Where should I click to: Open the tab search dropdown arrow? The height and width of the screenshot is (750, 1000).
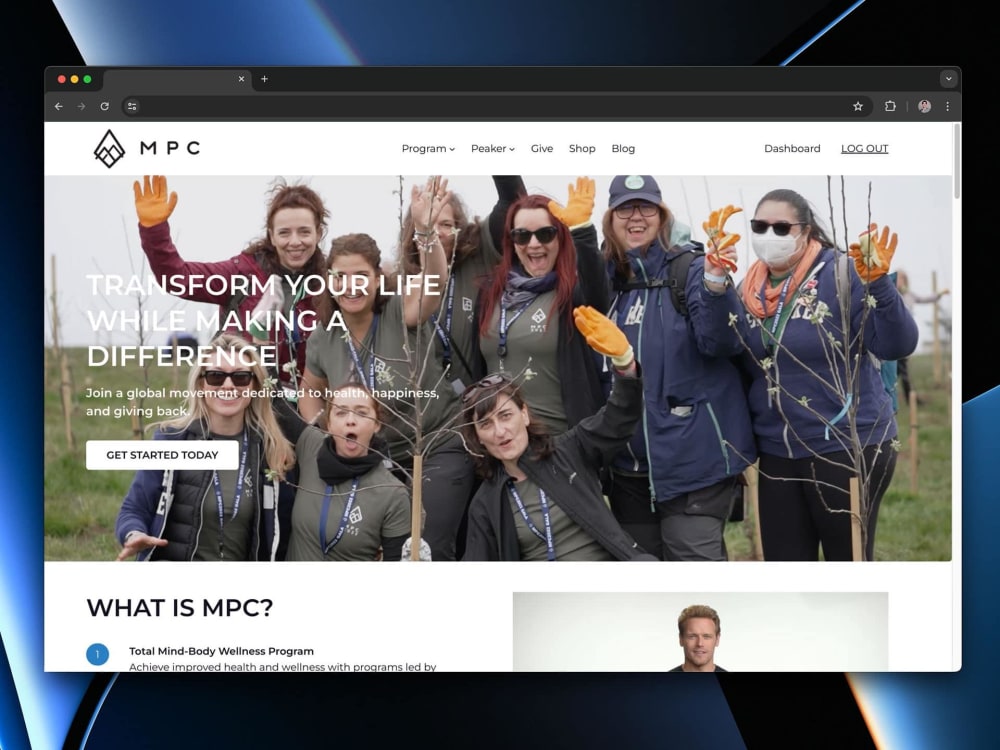tap(948, 79)
